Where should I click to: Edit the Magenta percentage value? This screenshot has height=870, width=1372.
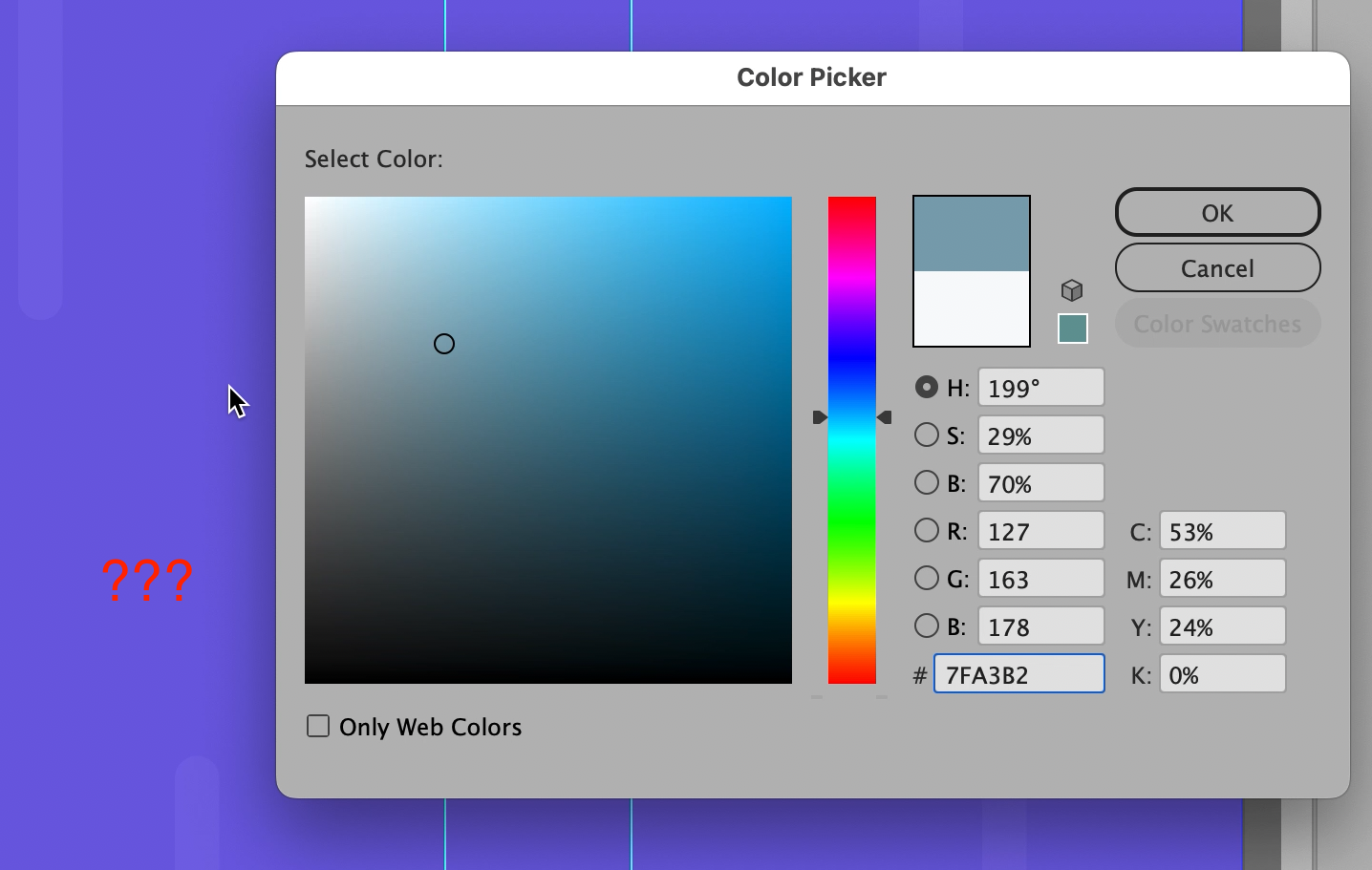point(1223,578)
